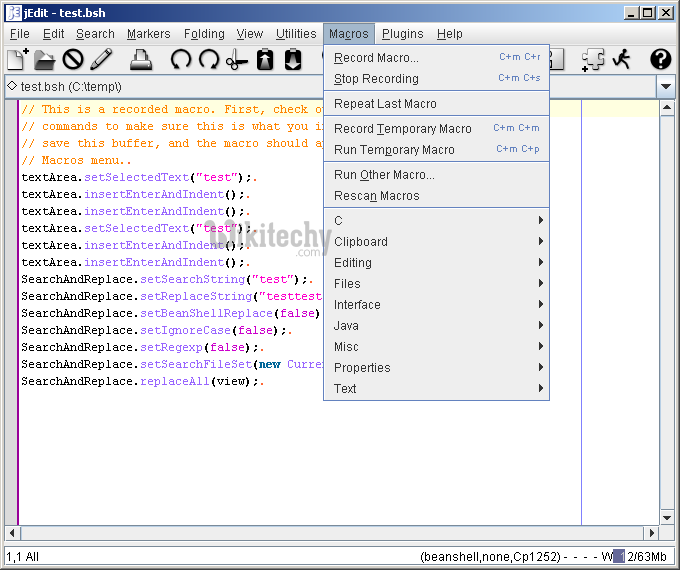Expand the Files macros submenu

[x=437, y=284]
